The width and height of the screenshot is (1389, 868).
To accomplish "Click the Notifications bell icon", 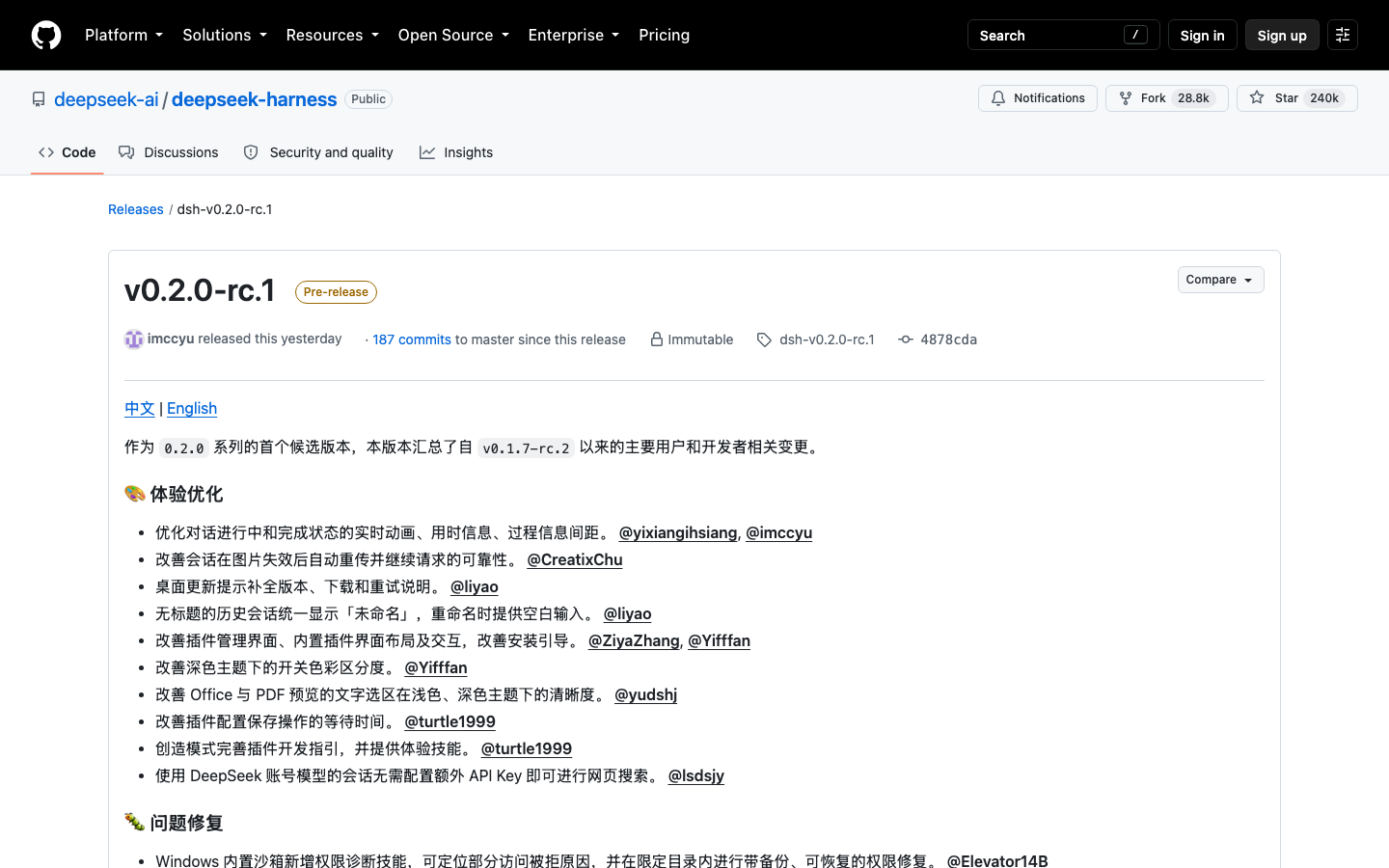I will [x=998, y=98].
